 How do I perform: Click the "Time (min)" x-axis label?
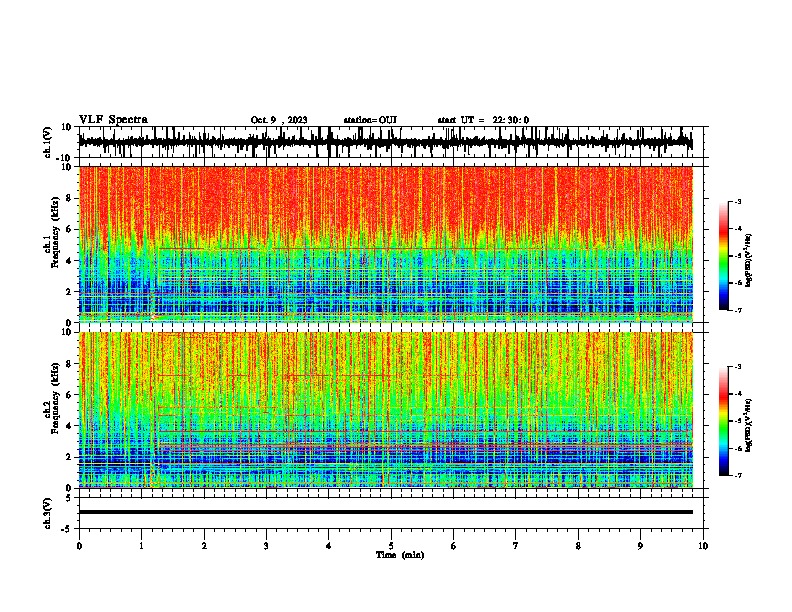coord(400,555)
